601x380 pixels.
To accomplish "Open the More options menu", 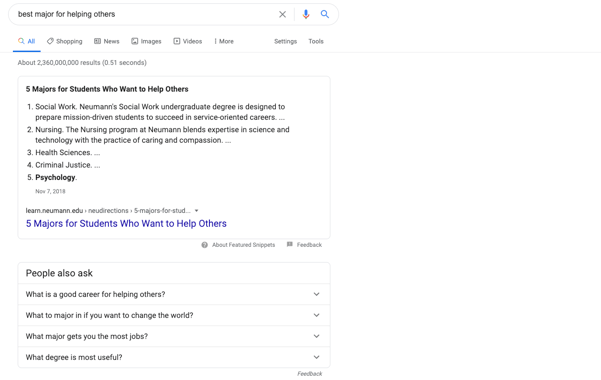I will 224,41.
